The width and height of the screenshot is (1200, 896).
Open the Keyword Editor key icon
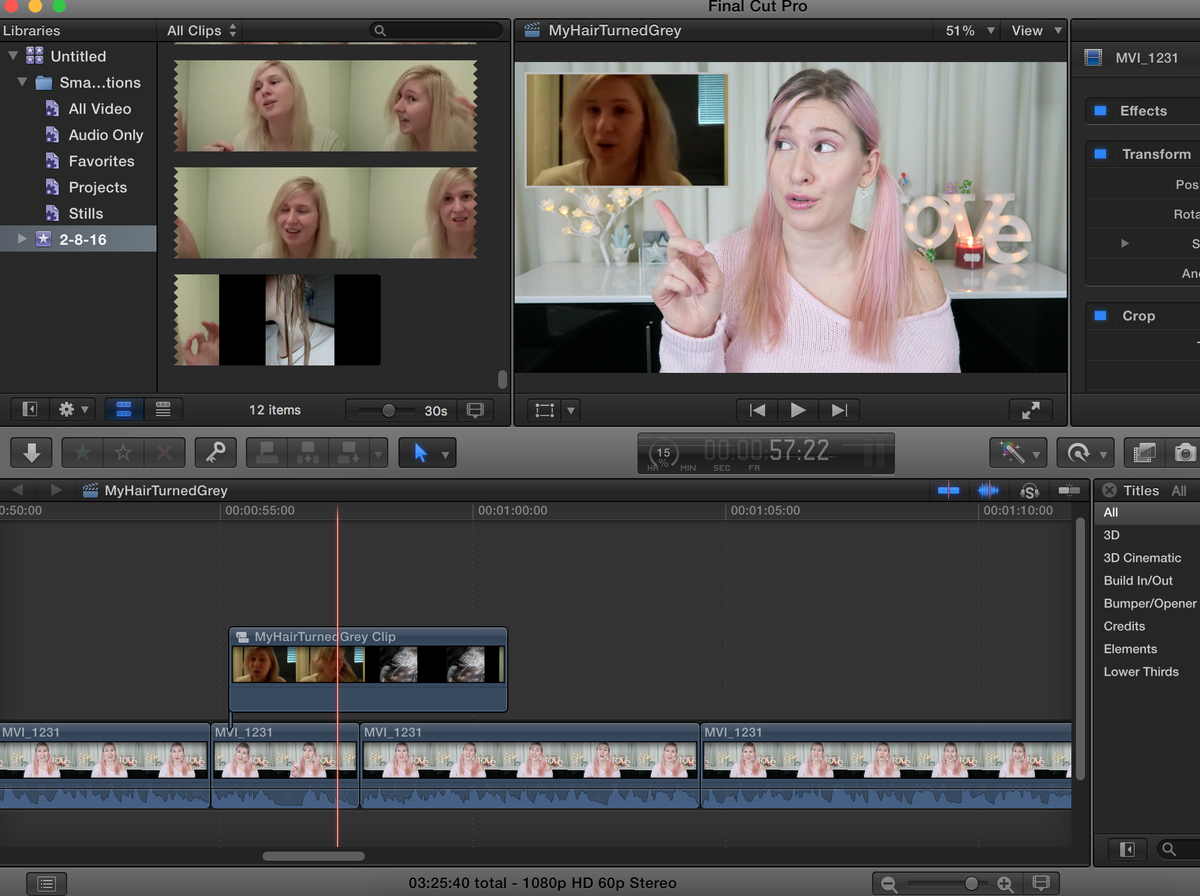point(215,453)
